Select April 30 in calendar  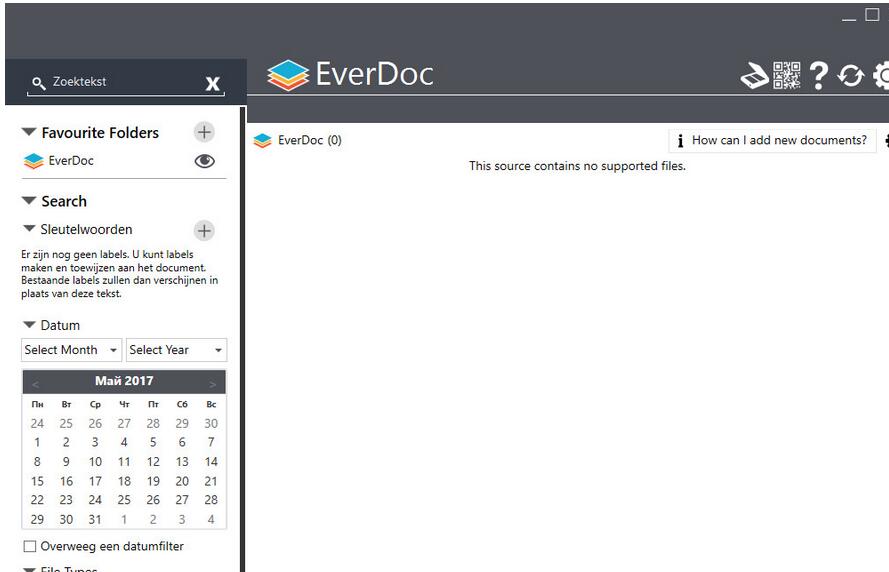211,423
